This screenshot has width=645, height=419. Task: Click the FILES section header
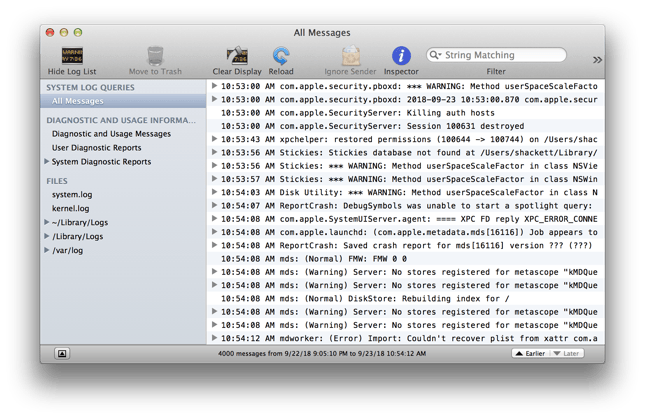(x=57, y=181)
